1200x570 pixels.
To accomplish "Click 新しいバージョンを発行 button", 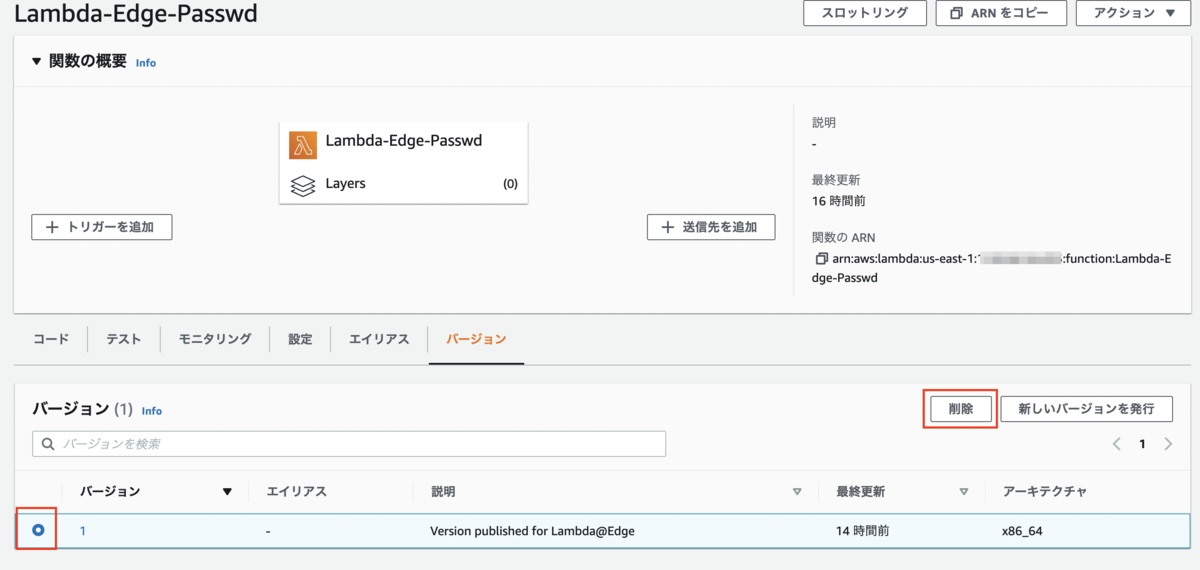I will 1087,409.
